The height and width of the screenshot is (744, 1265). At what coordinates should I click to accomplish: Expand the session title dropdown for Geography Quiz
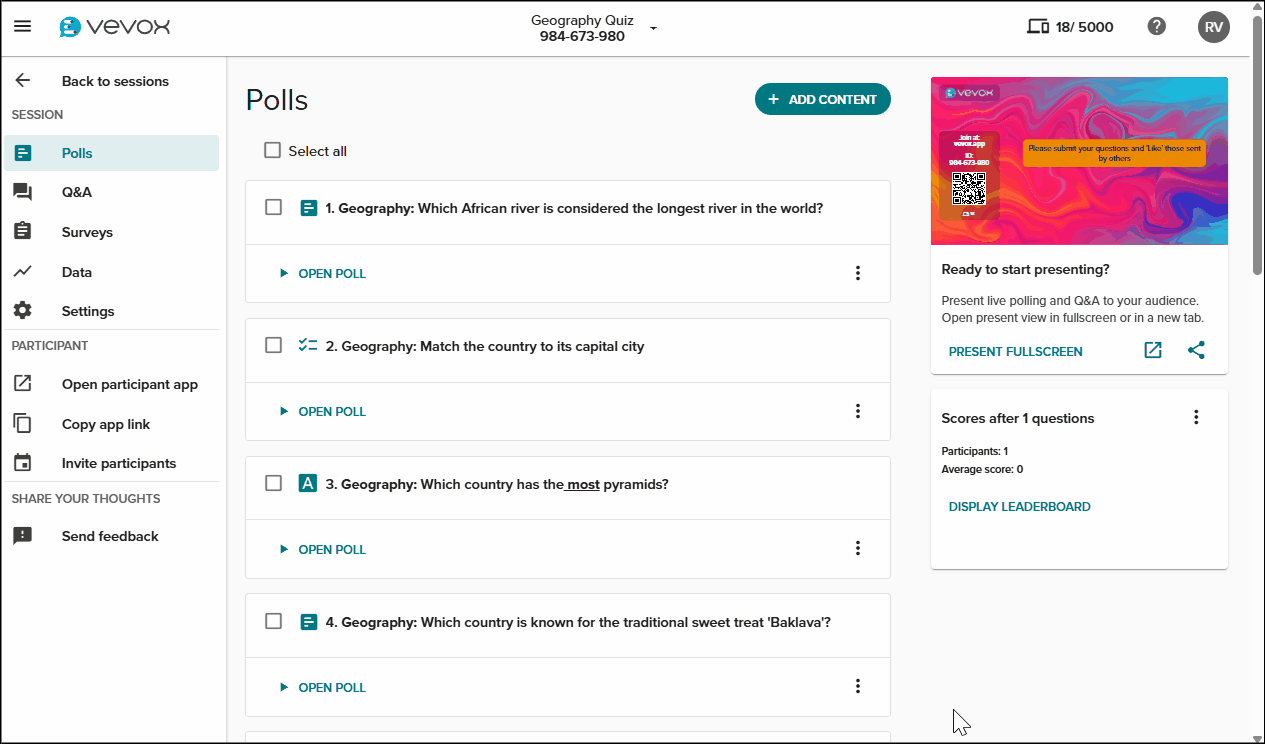point(654,29)
